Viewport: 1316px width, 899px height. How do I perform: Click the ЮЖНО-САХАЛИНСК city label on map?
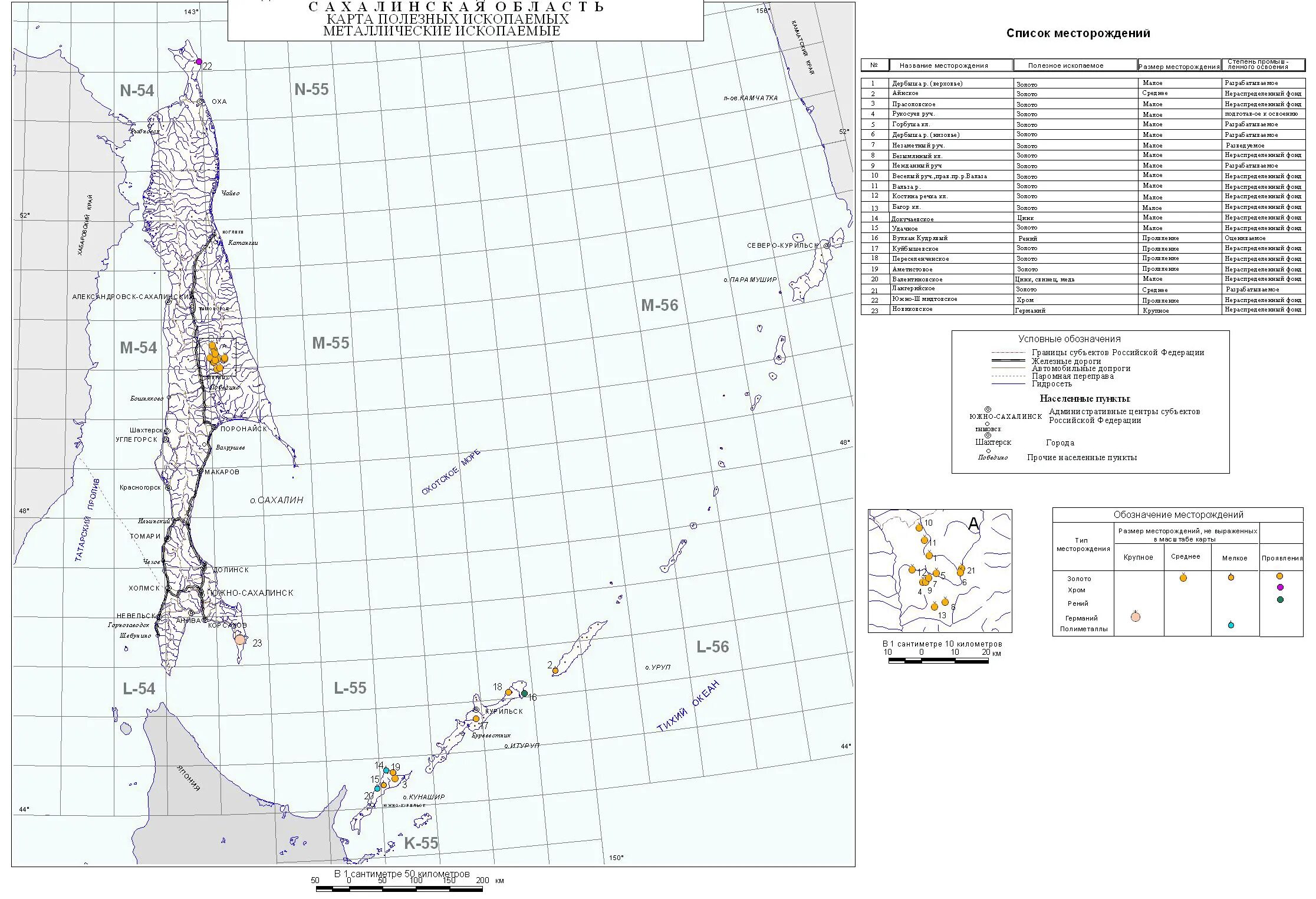pyautogui.click(x=252, y=593)
